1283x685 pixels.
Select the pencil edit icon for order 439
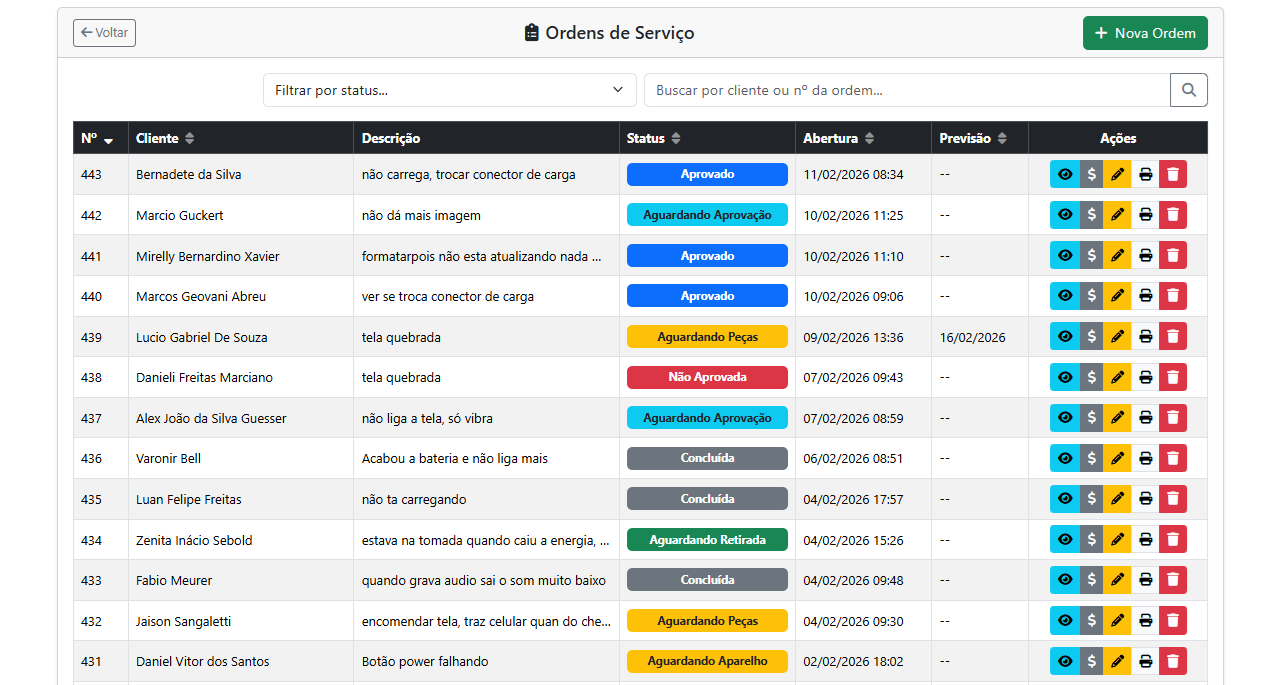pos(1117,336)
